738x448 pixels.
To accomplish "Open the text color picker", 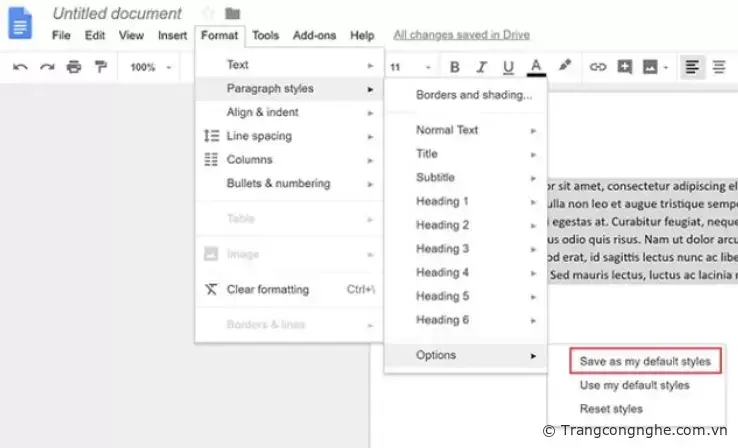I will click(536, 67).
